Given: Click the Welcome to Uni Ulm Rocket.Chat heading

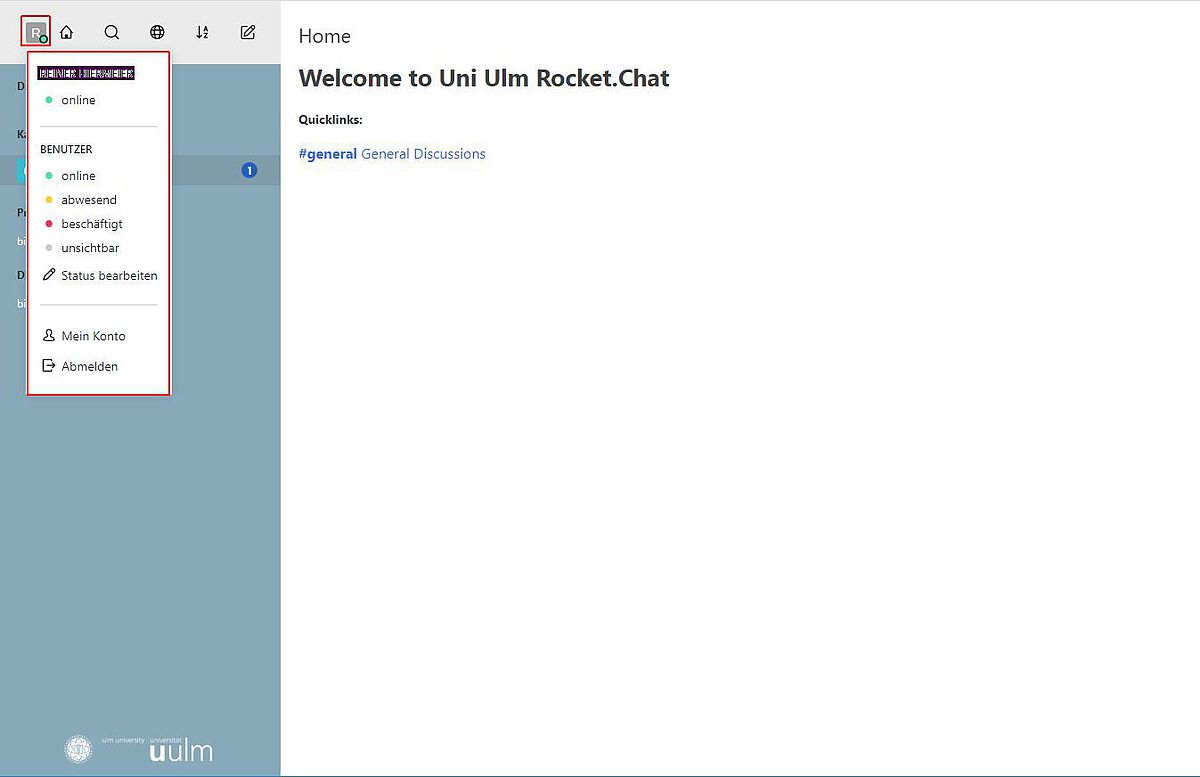Looking at the screenshot, I should pos(484,78).
